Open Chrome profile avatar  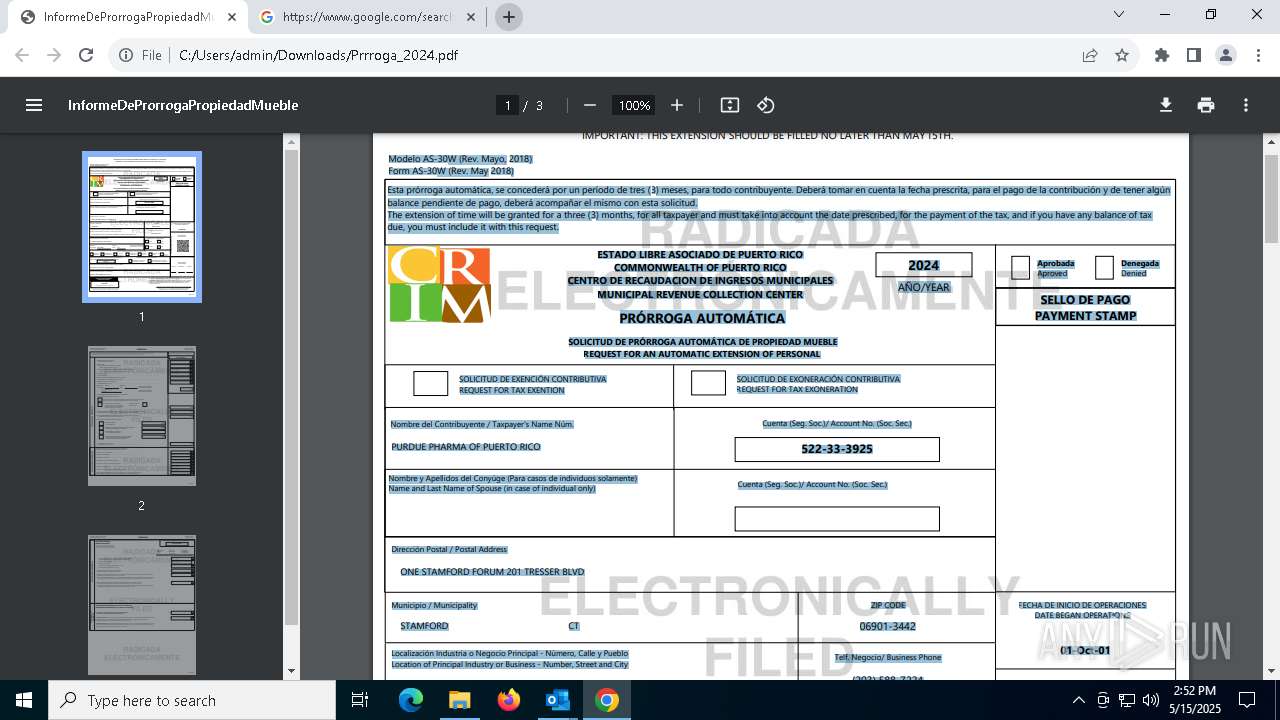(1226, 55)
